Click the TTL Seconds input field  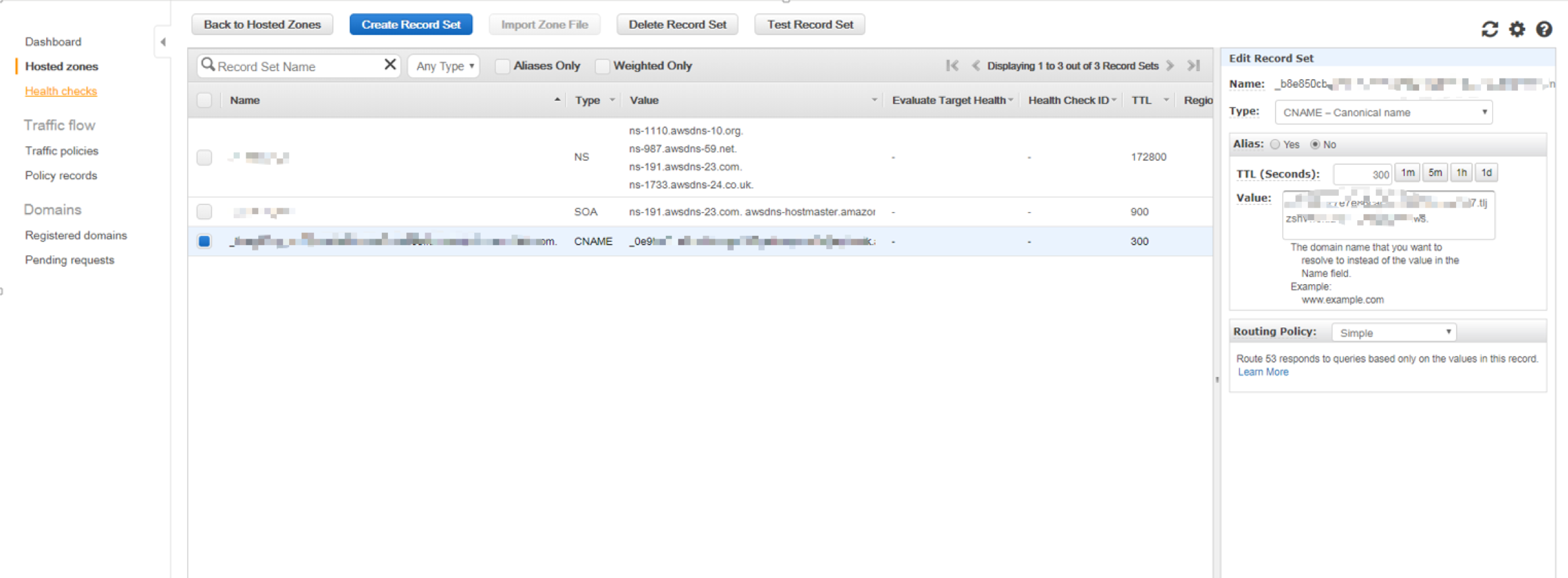(1362, 174)
